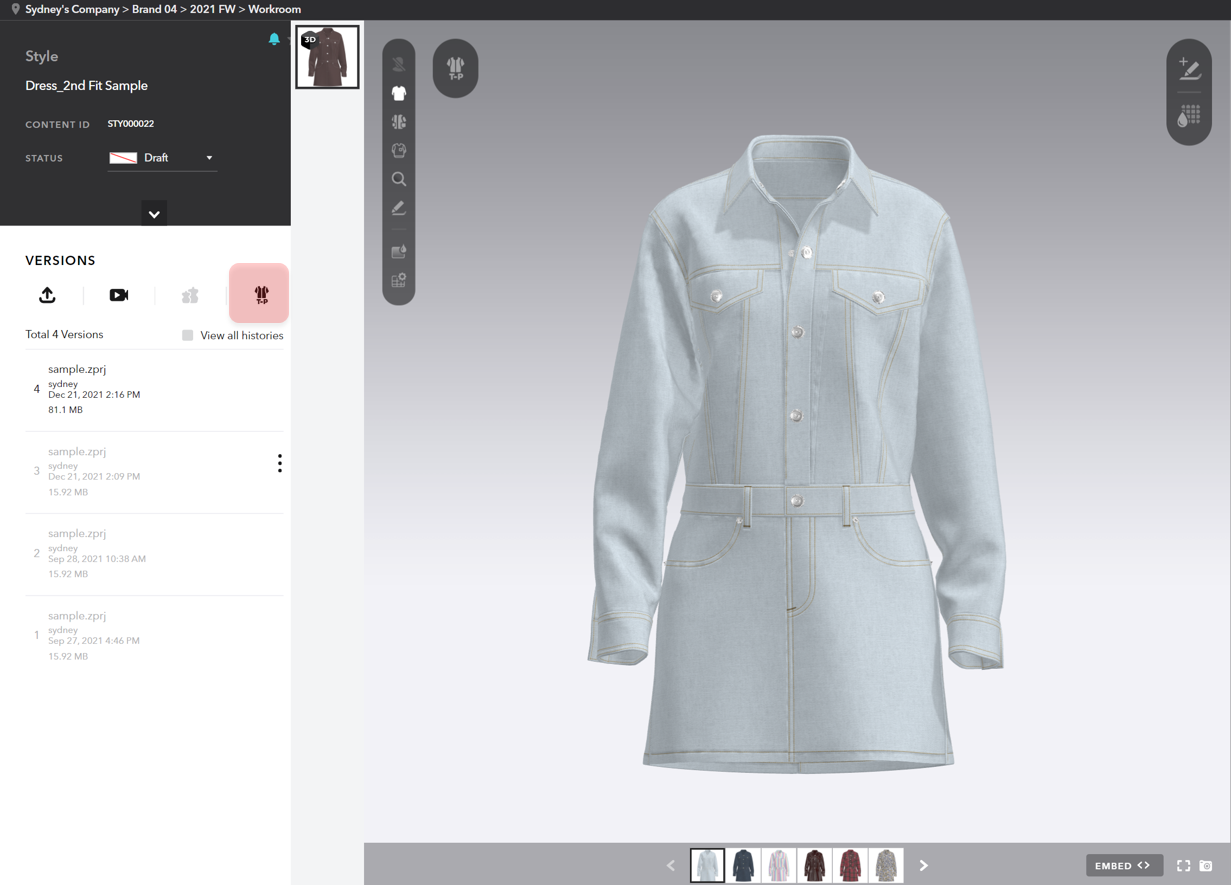Expand the style details chevron
The height and width of the screenshot is (885, 1231).
[154, 214]
